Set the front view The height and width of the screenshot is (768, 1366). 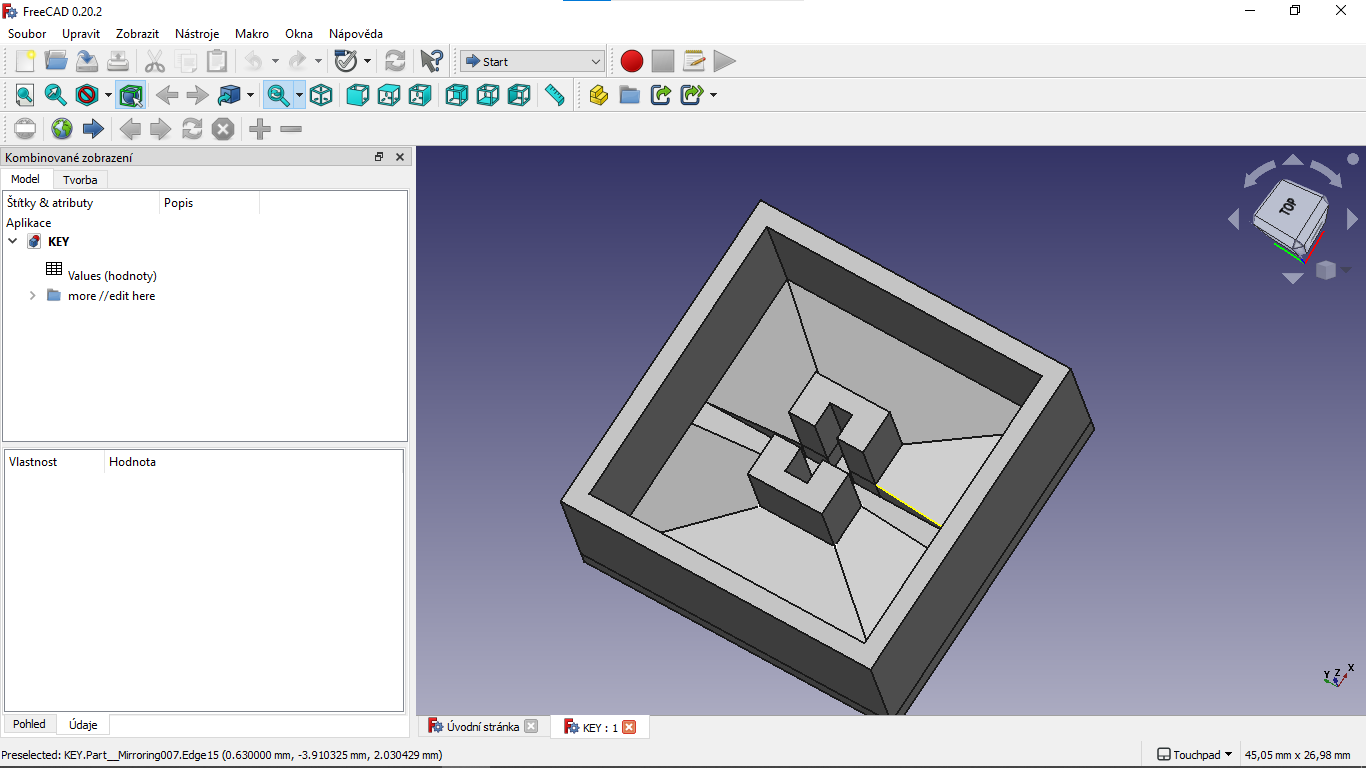357,95
